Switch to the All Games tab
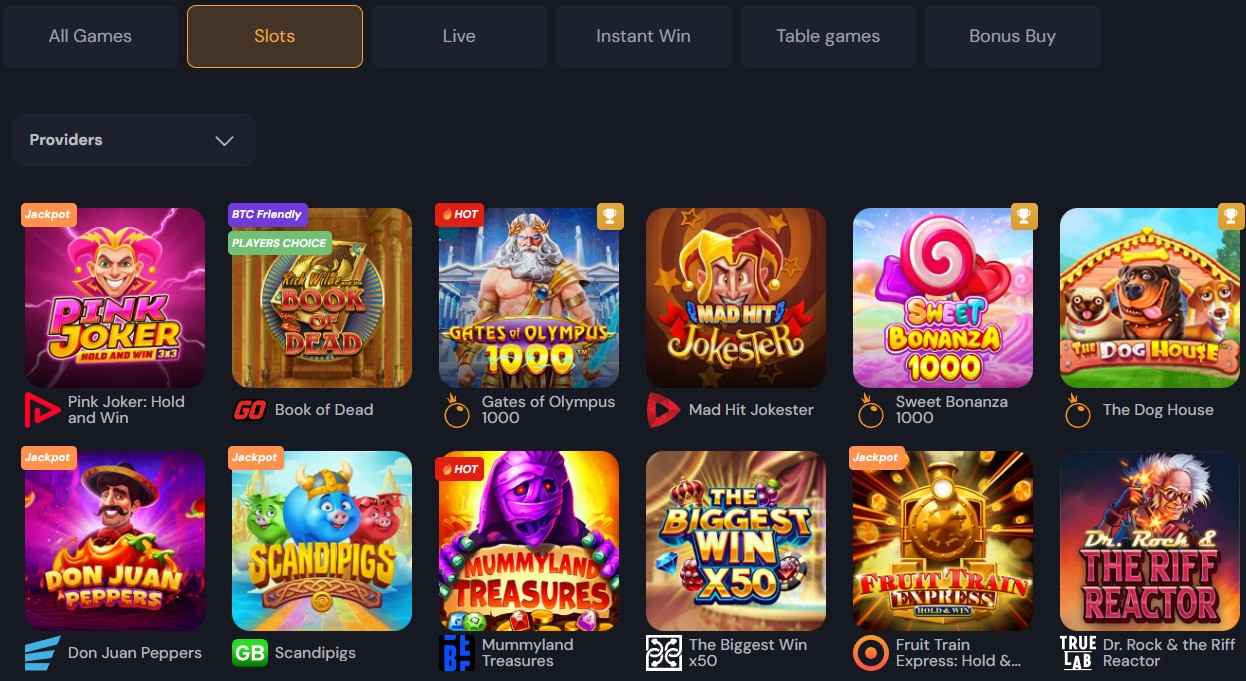Image resolution: width=1246 pixels, height=681 pixels. 90,36
